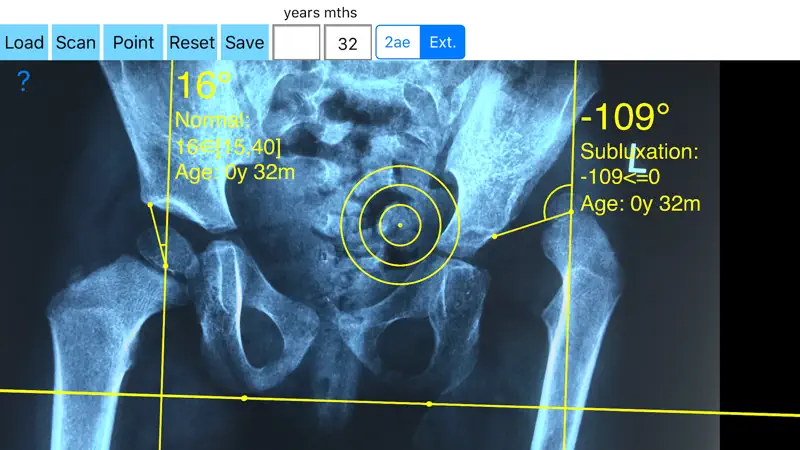Tap 'Age: 0y 32m' under Subluxation

tap(640, 204)
